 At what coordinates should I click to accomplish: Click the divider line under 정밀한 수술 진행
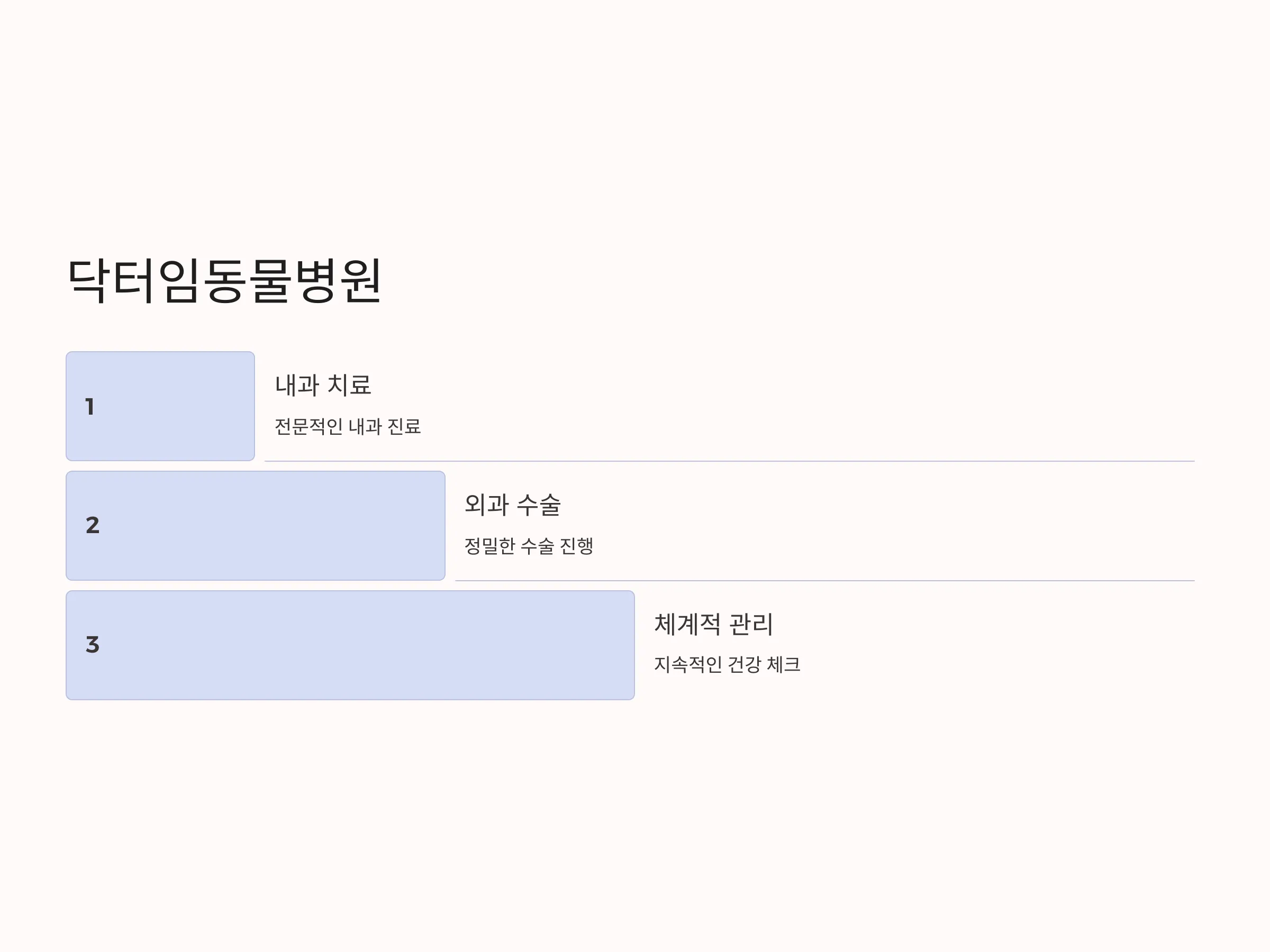pyautogui.click(x=825, y=580)
